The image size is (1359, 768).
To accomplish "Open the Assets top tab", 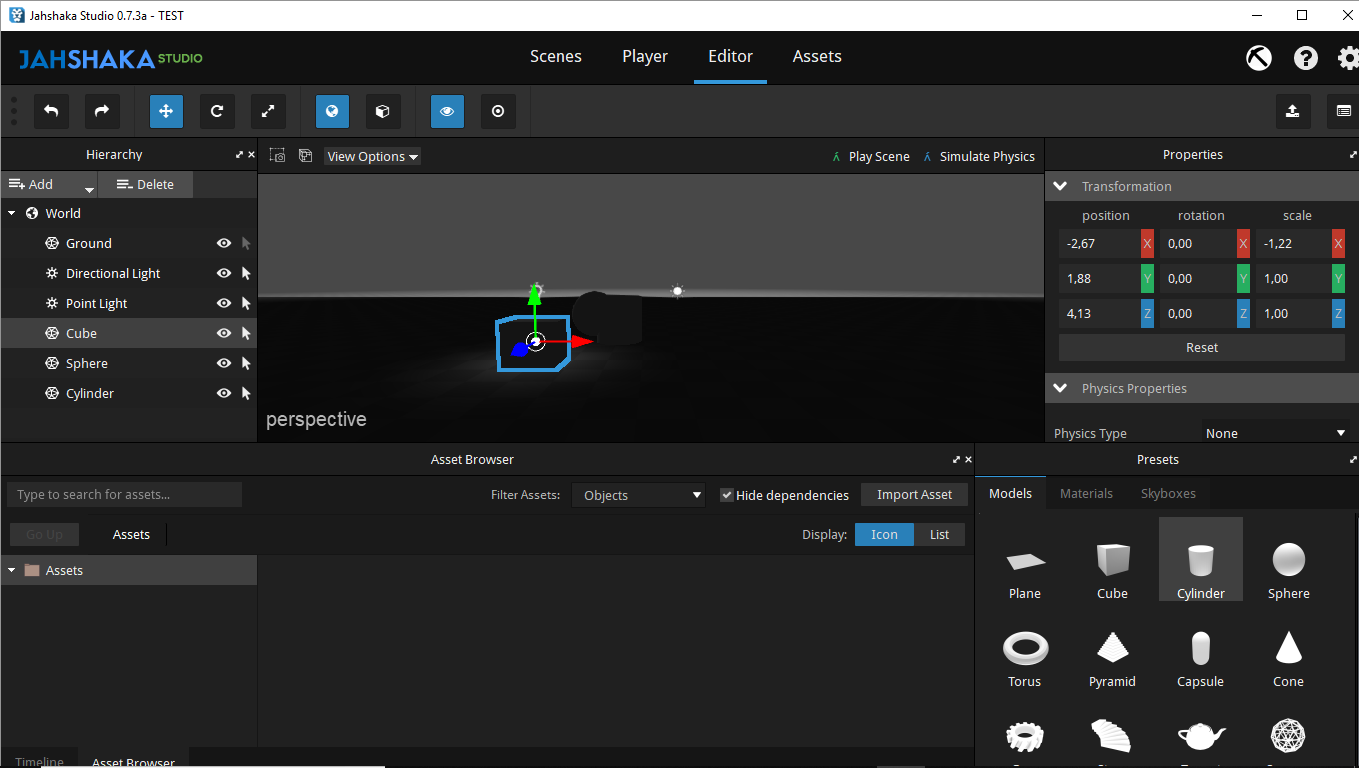I will click(x=817, y=56).
